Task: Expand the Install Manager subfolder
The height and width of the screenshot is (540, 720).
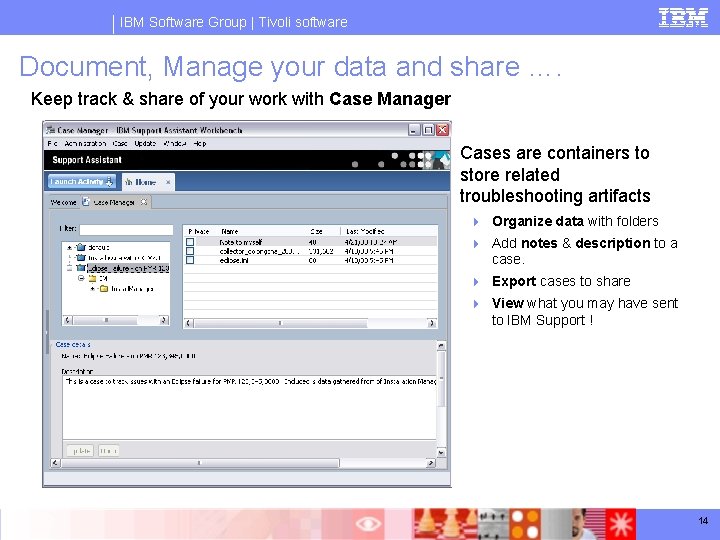Action: [92, 289]
